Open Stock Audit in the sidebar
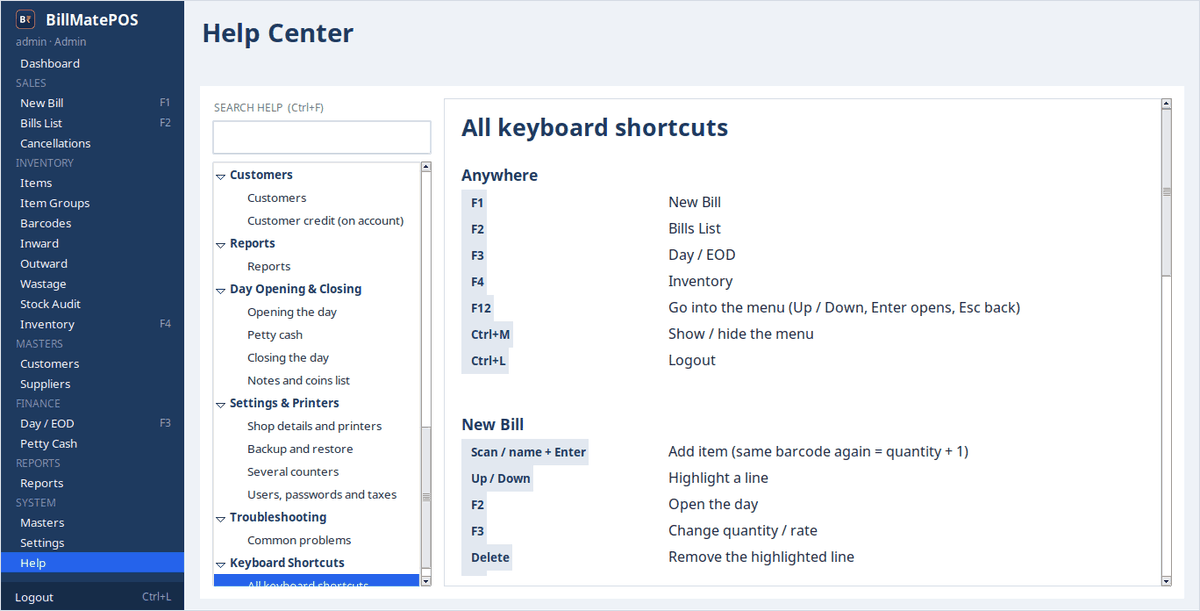Screen dimensions: 1200x611 click(92, 304)
